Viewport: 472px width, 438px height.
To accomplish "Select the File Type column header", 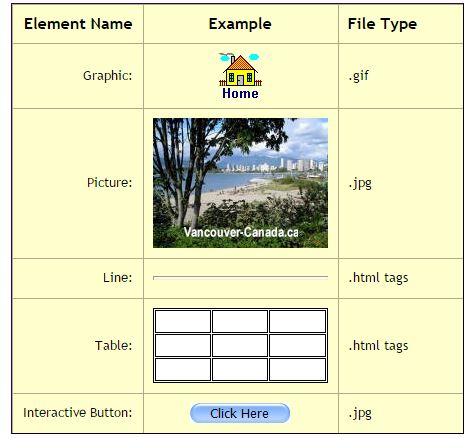I will point(382,24).
